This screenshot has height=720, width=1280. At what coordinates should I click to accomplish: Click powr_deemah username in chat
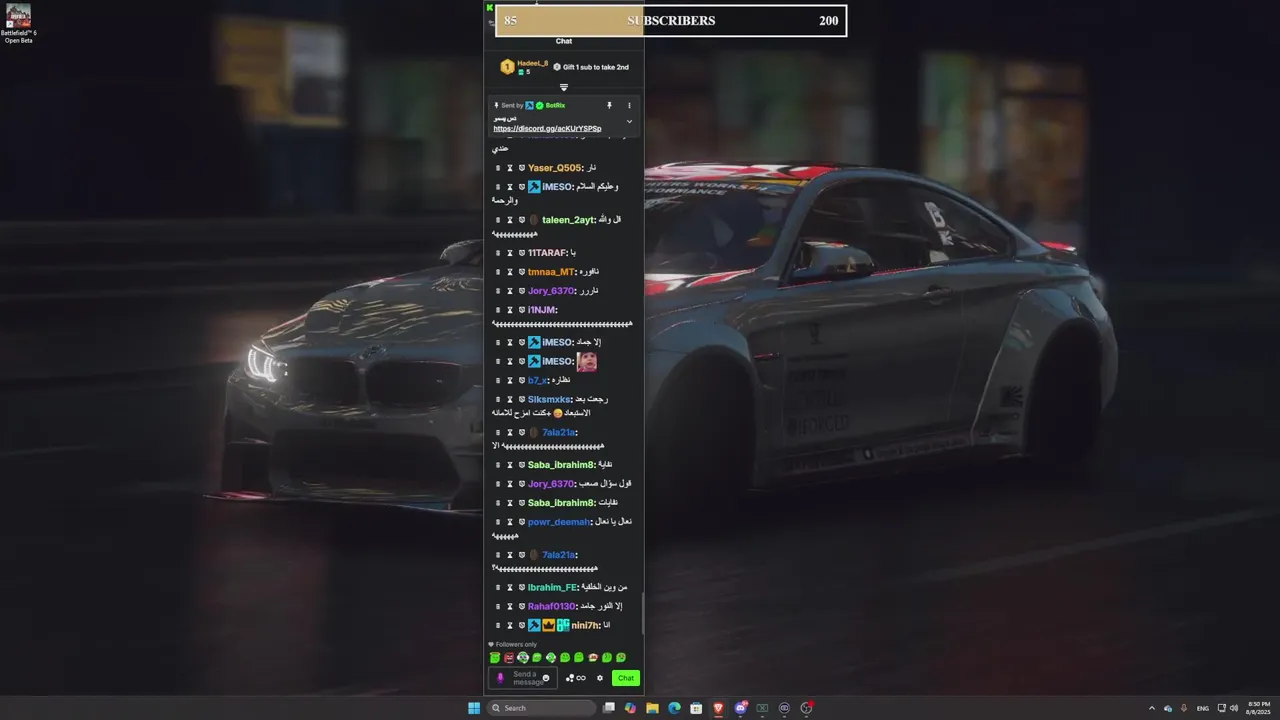(558, 521)
